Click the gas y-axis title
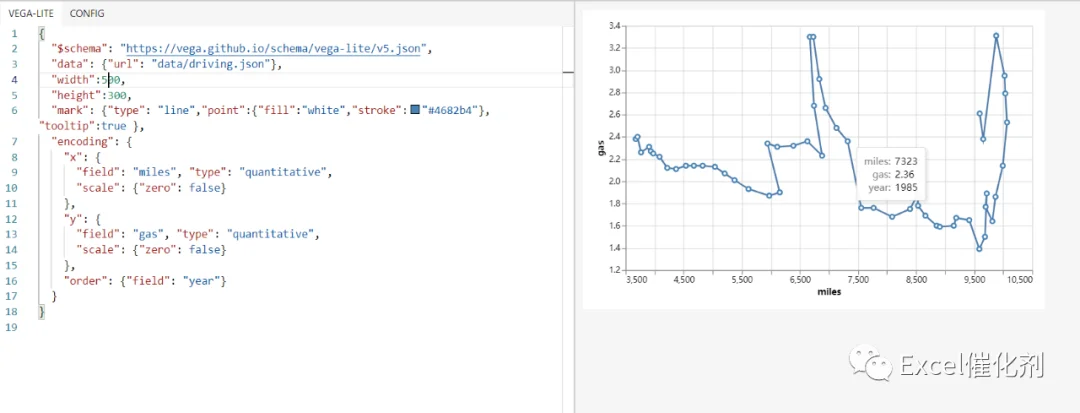1080x413 pixels. coord(601,148)
